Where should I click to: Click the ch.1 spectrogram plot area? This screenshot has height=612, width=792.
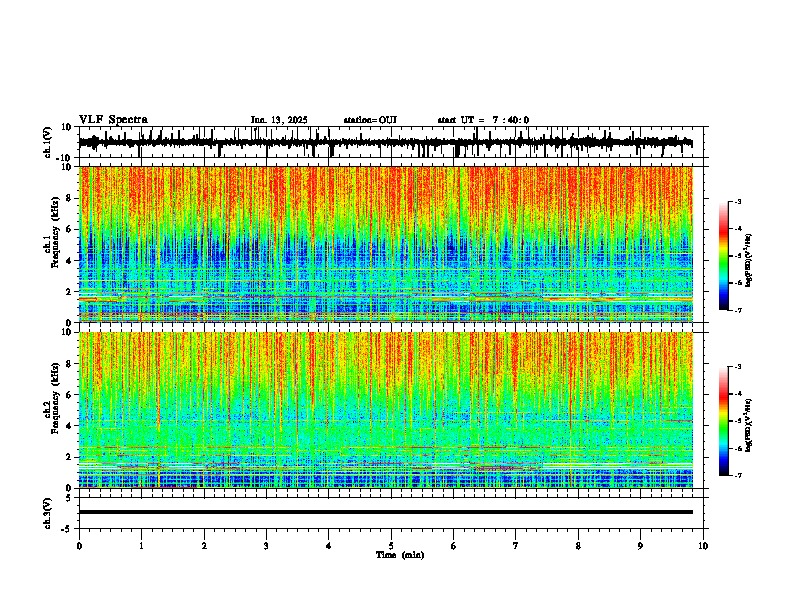click(386, 244)
